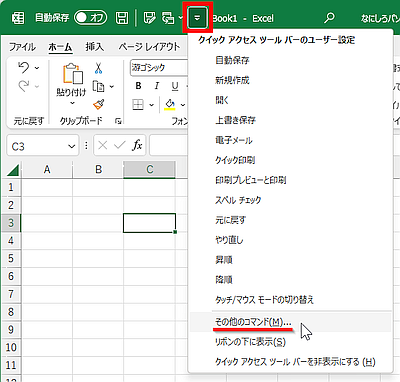Expand the Fill Color dropdown arrow
This screenshot has width=400, height=382.
(183, 105)
